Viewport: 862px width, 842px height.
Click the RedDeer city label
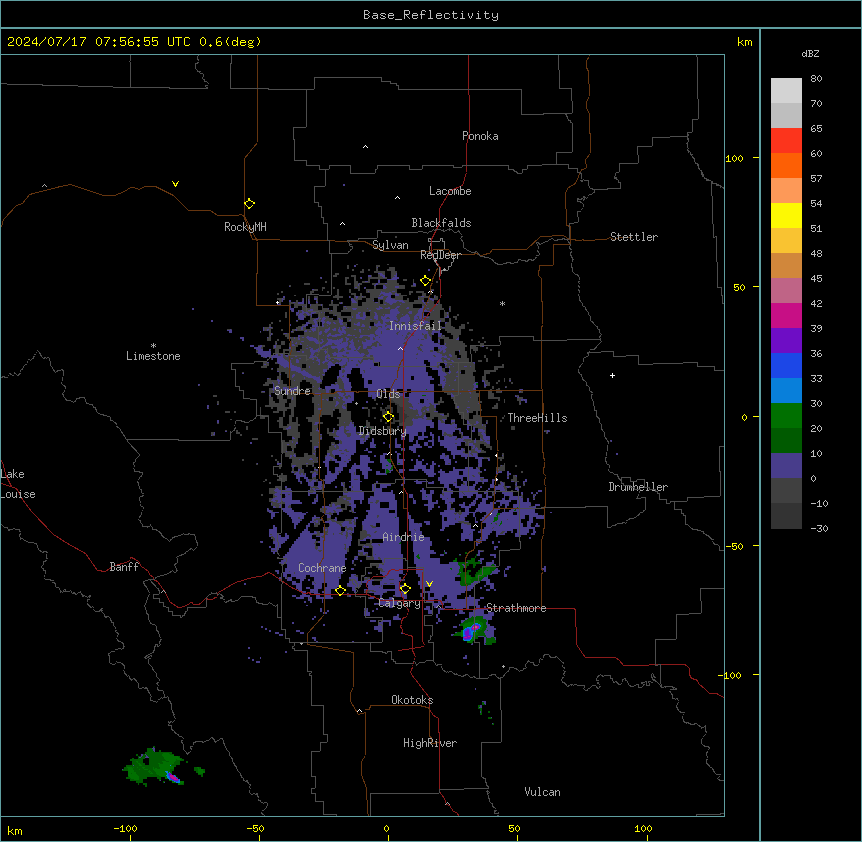tap(440, 255)
